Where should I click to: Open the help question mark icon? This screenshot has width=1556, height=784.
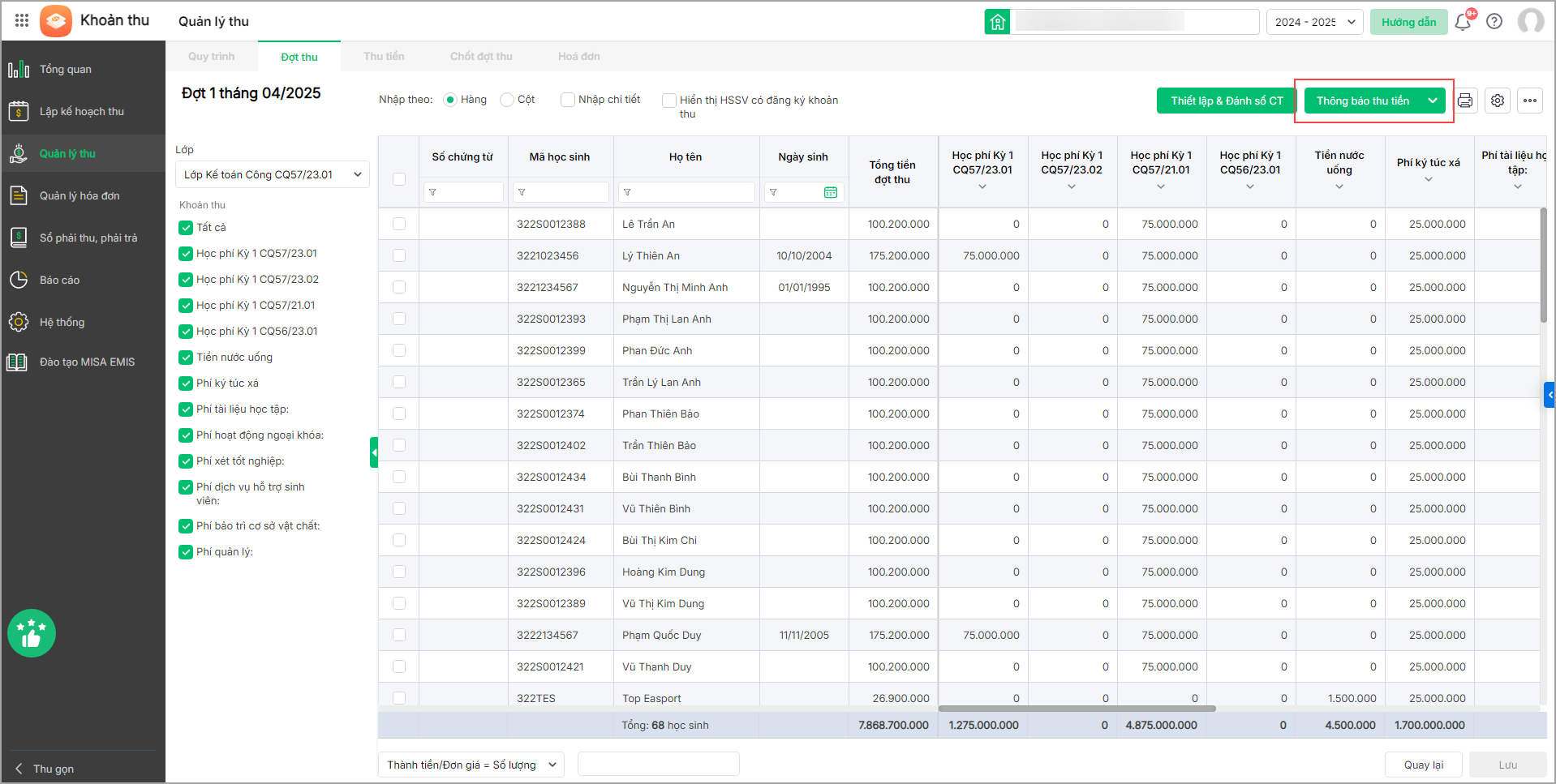click(1494, 22)
